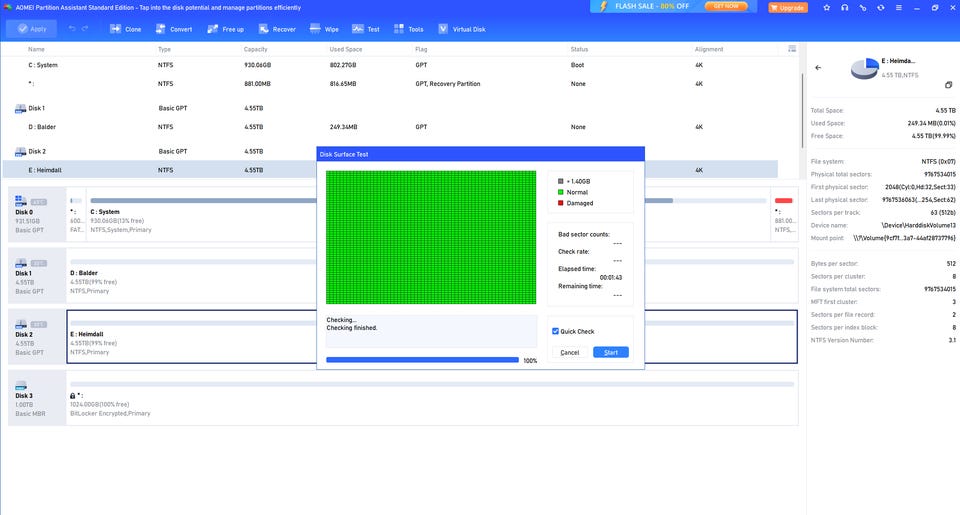Screen dimensions: 960x515
Task: Uncheck the Quick Check checkbox
Action: click(x=556, y=332)
